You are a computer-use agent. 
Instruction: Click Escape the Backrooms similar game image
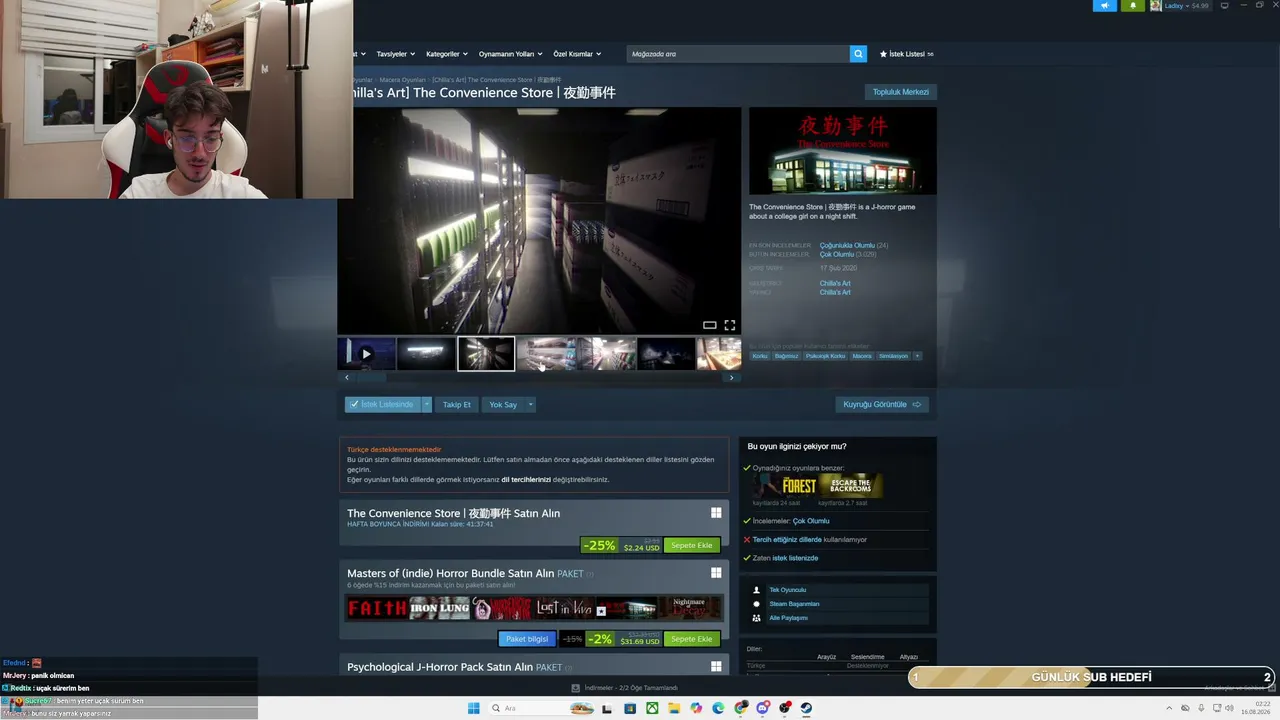(851, 486)
